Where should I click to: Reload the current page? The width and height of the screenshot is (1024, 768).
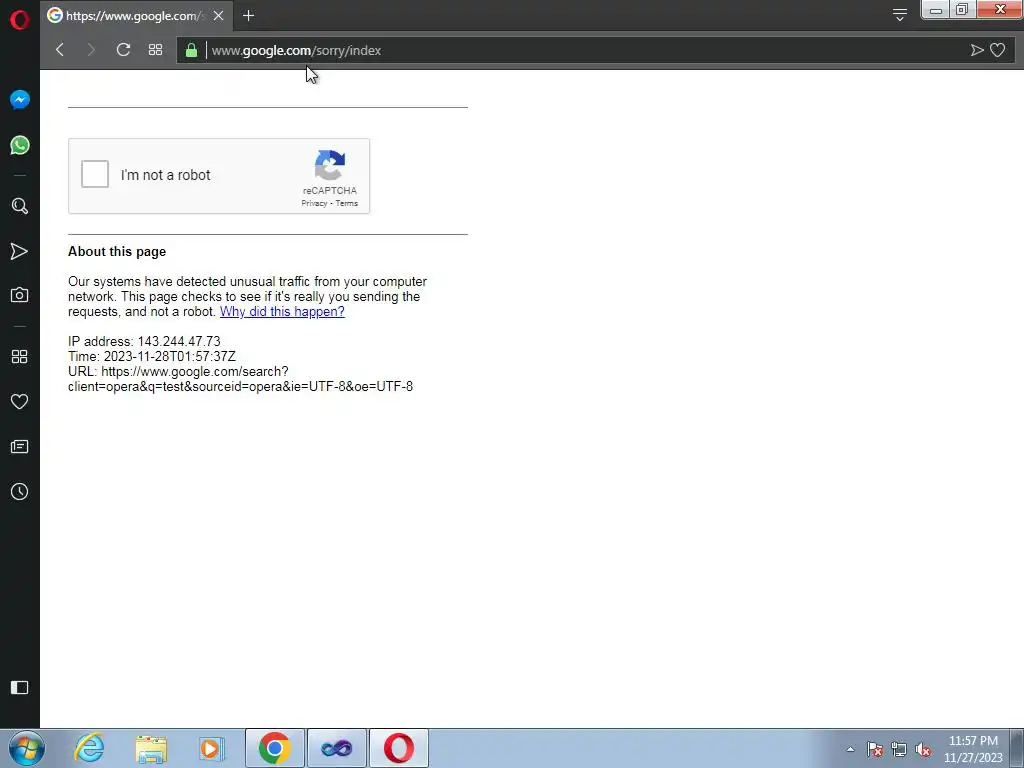pos(123,50)
